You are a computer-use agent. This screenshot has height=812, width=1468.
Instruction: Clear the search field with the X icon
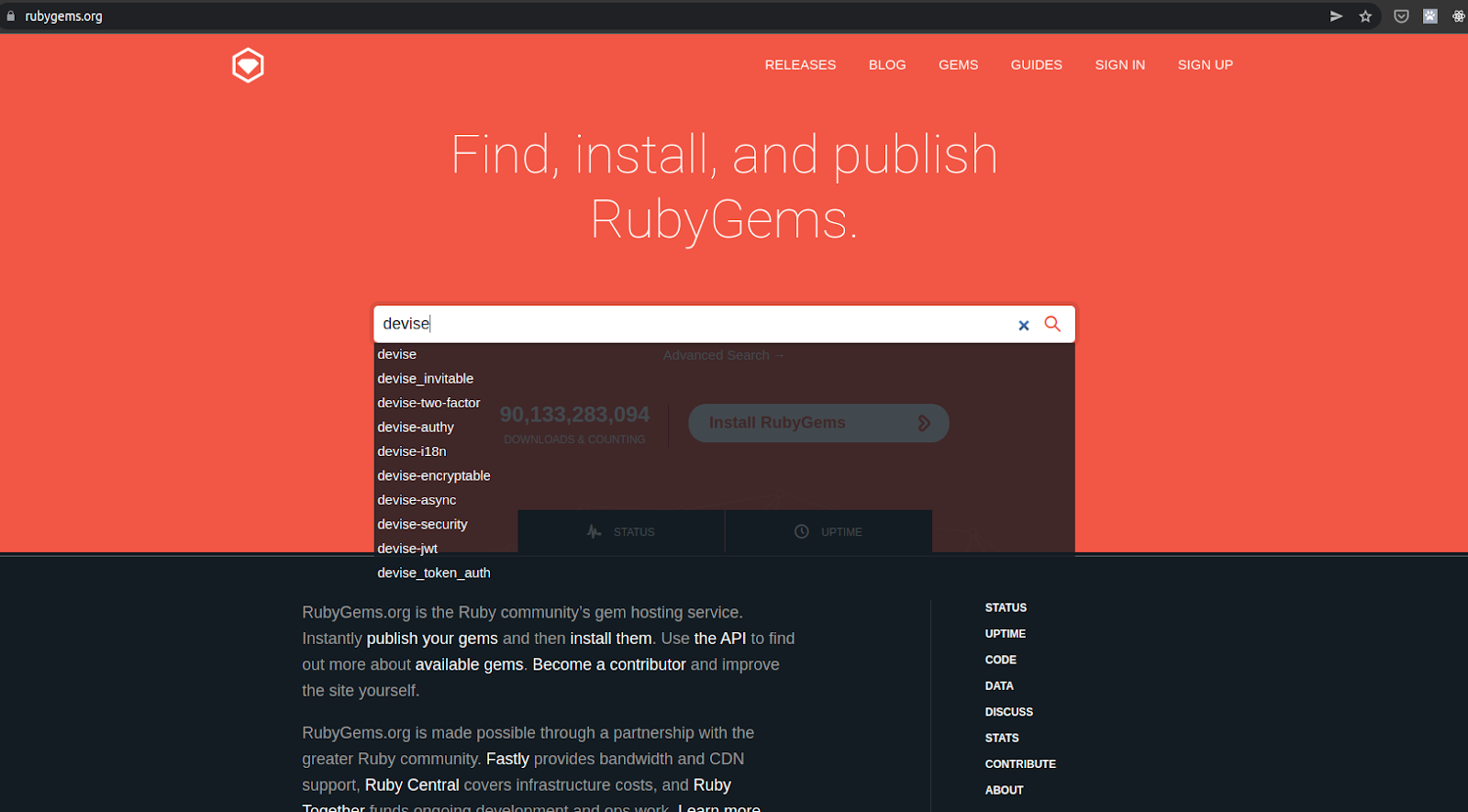(1024, 325)
